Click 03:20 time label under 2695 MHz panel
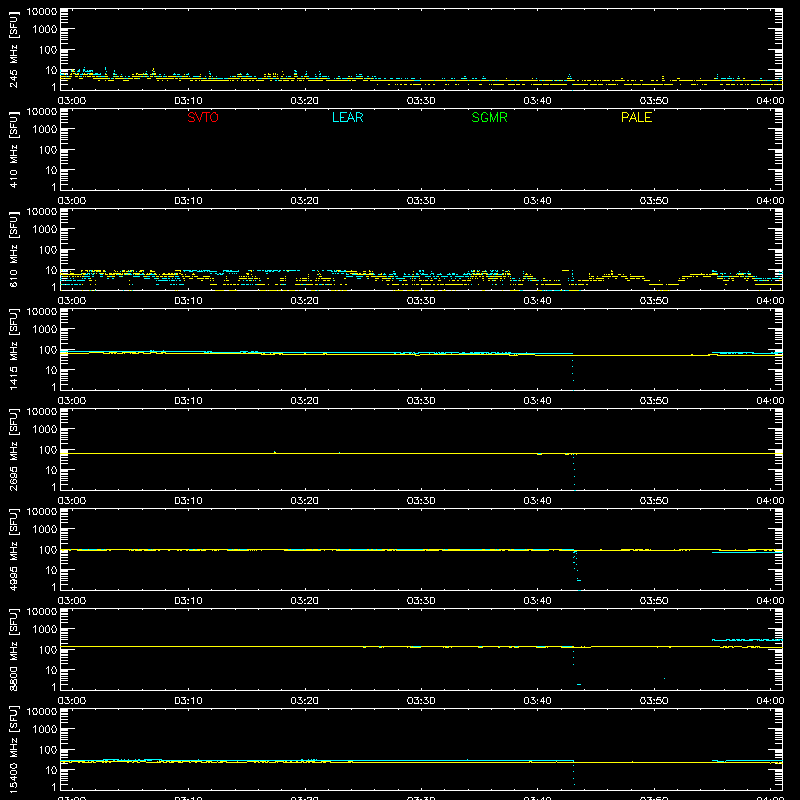 click(305, 501)
